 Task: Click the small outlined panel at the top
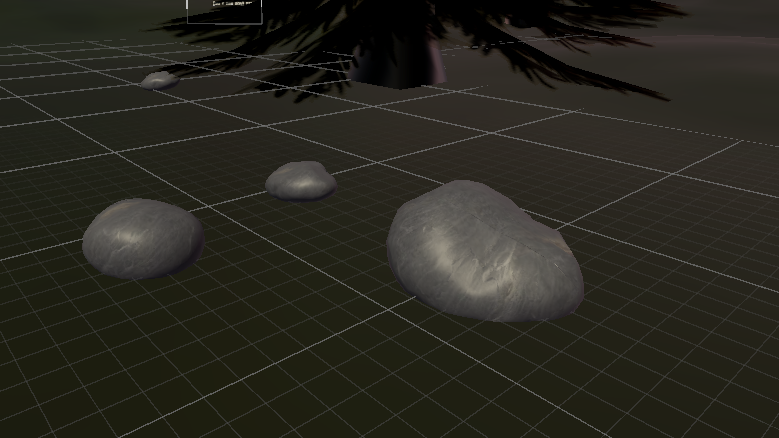click(225, 11)
